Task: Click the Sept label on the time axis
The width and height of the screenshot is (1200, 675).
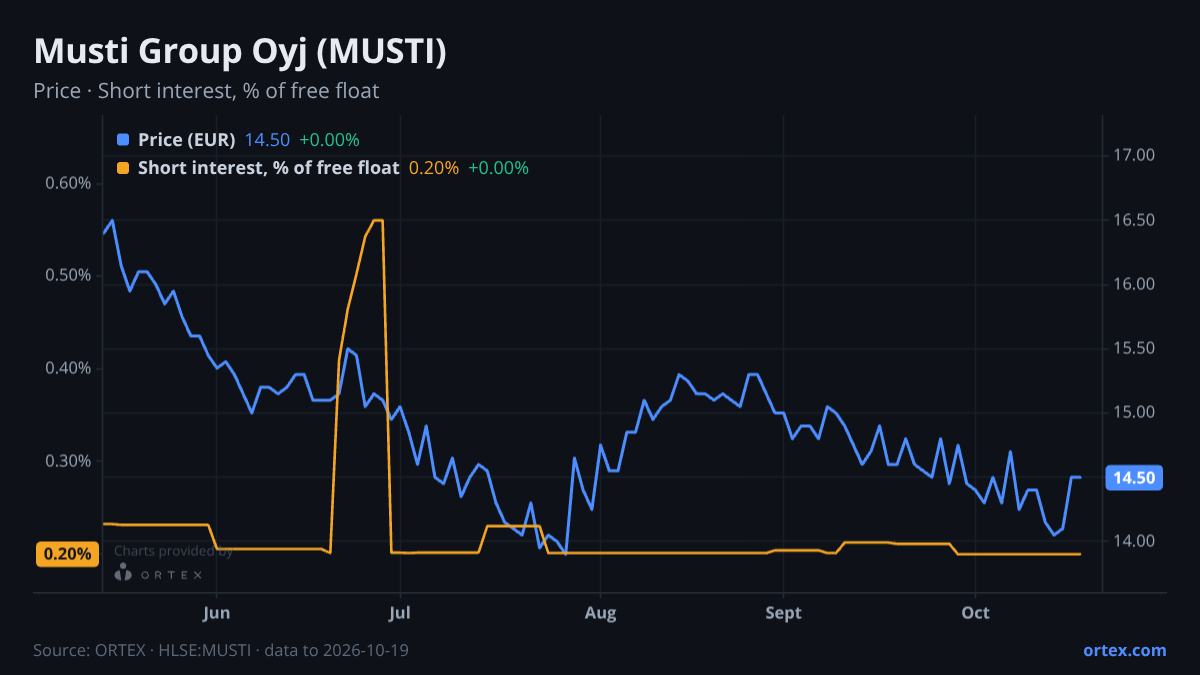Action: (783, 613)
